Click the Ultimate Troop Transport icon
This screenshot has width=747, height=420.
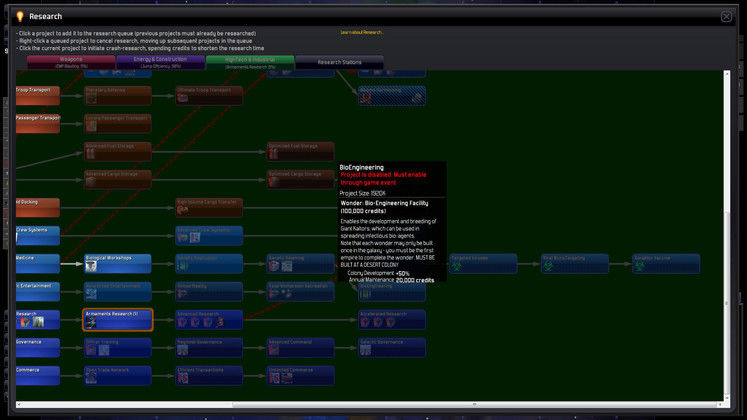point(182,99)
